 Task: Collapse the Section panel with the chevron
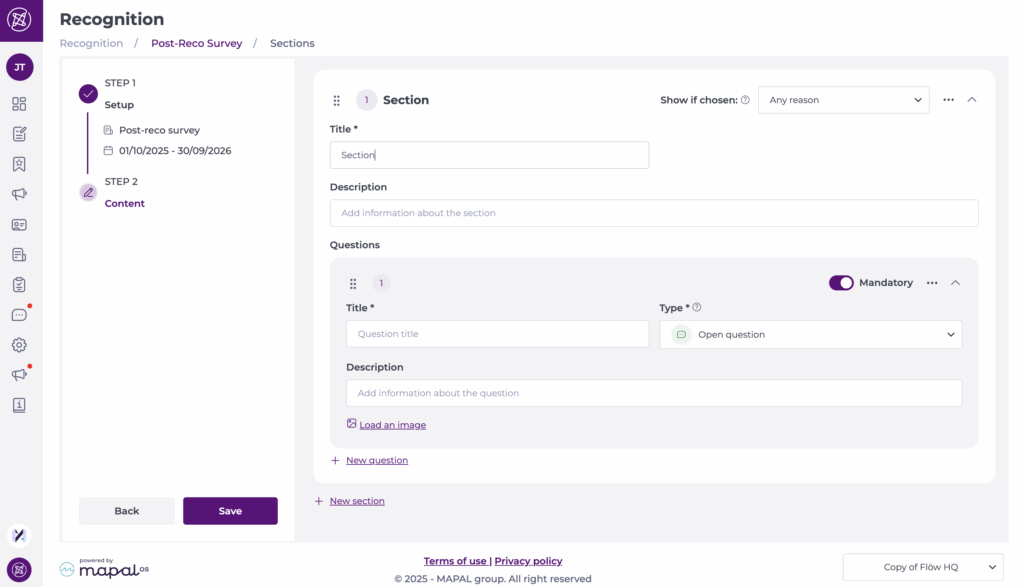[972, 100]
